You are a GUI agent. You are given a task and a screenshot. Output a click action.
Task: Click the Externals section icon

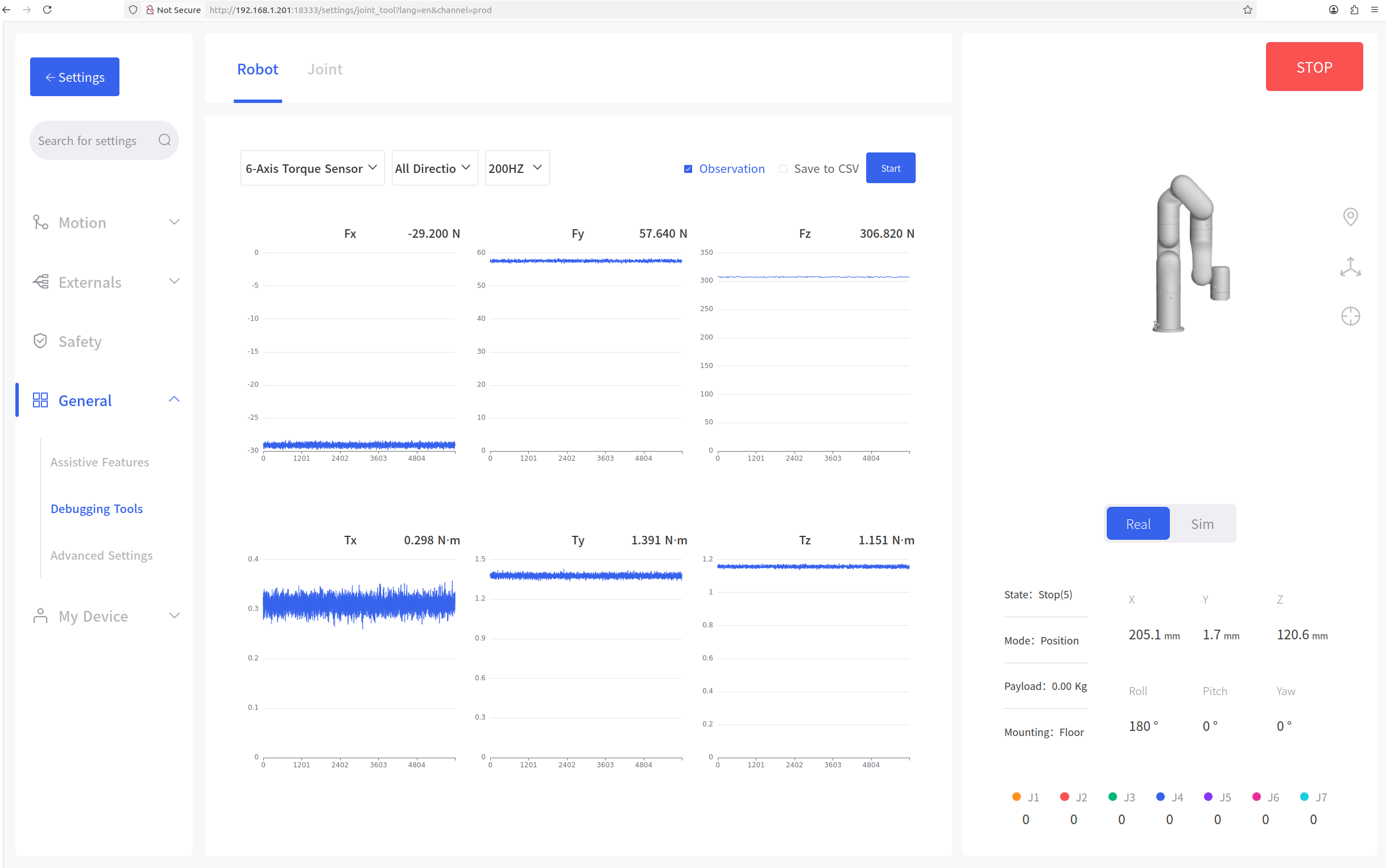click(x=40, y=282)
